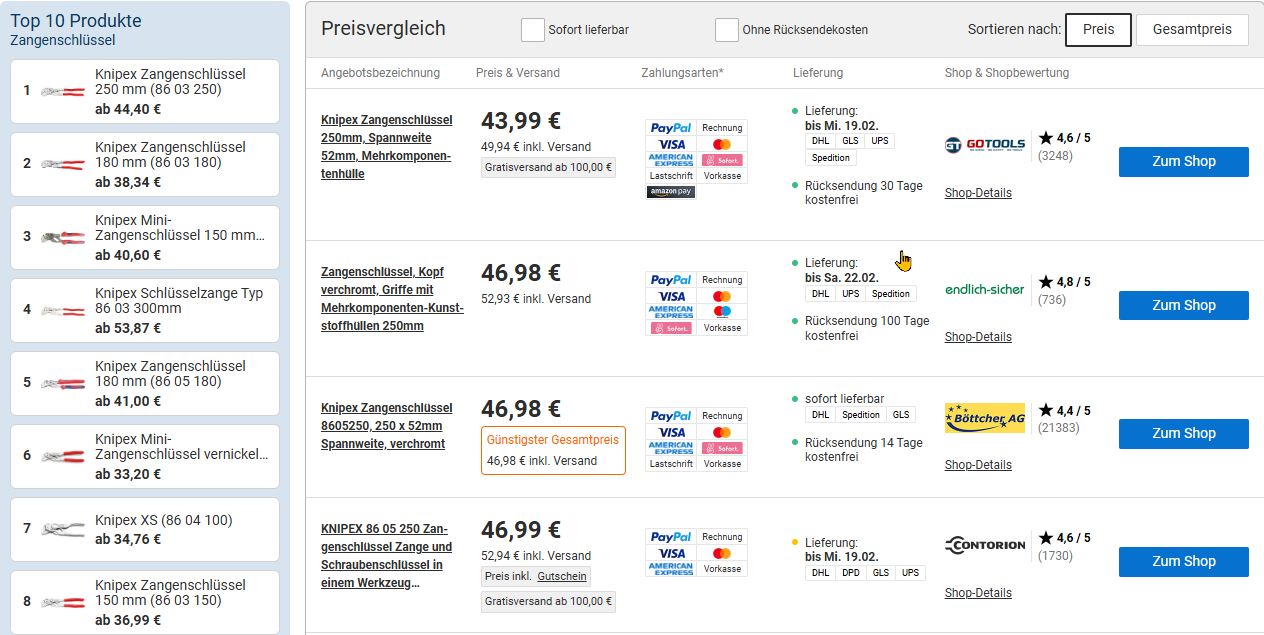Click the PayPal icon in the Contorion offer
Viewport: 1264px width, 635px height.
pyautogui.click(x=671, y=537)
